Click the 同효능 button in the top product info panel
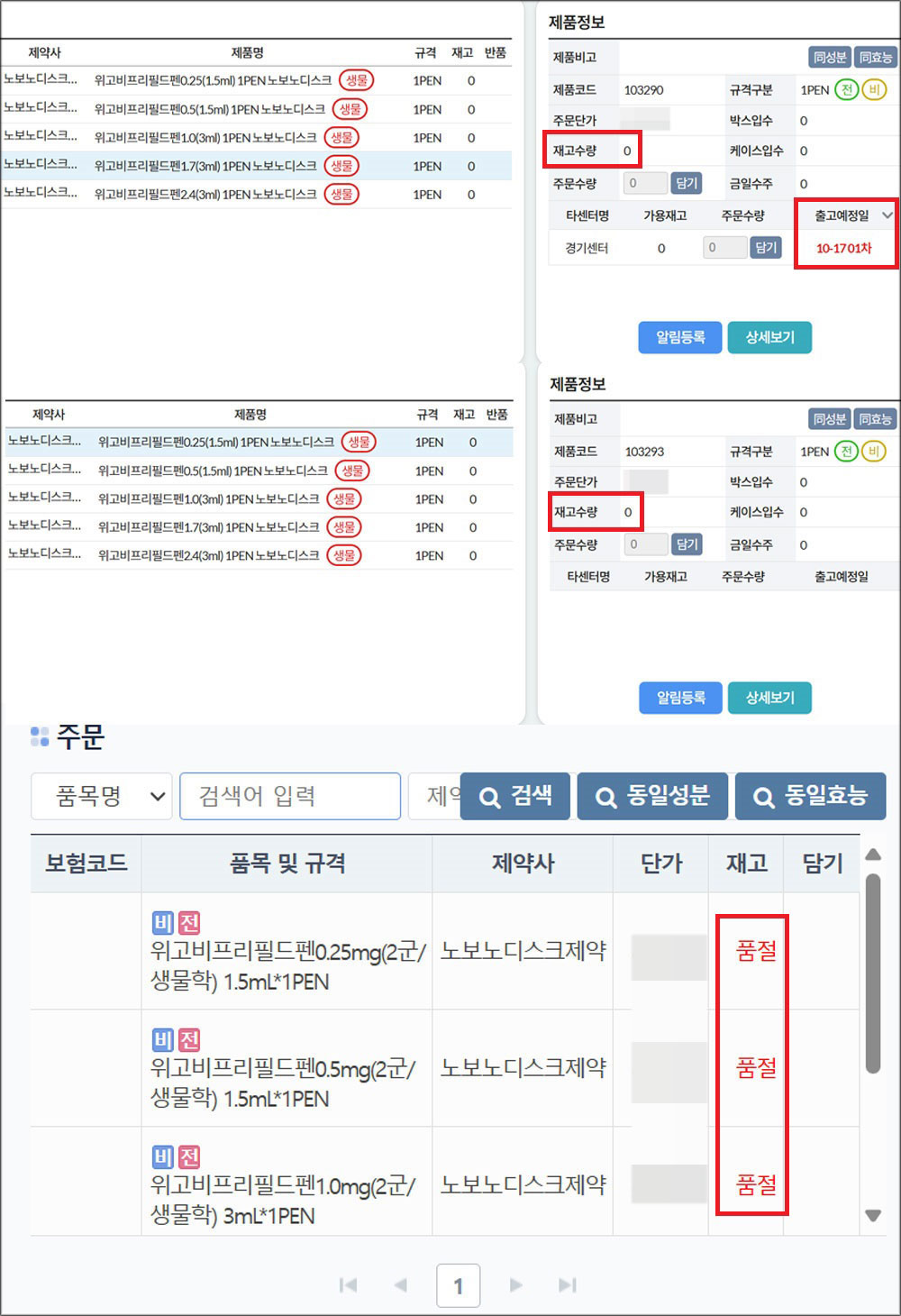 (875, 58)
